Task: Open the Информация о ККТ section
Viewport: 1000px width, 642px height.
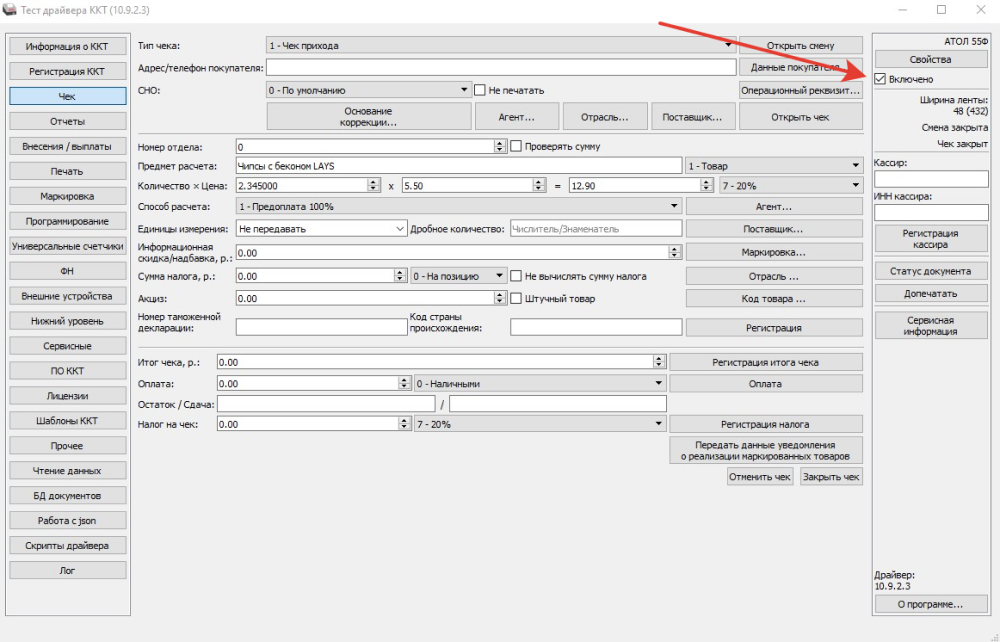Action: 68,47
